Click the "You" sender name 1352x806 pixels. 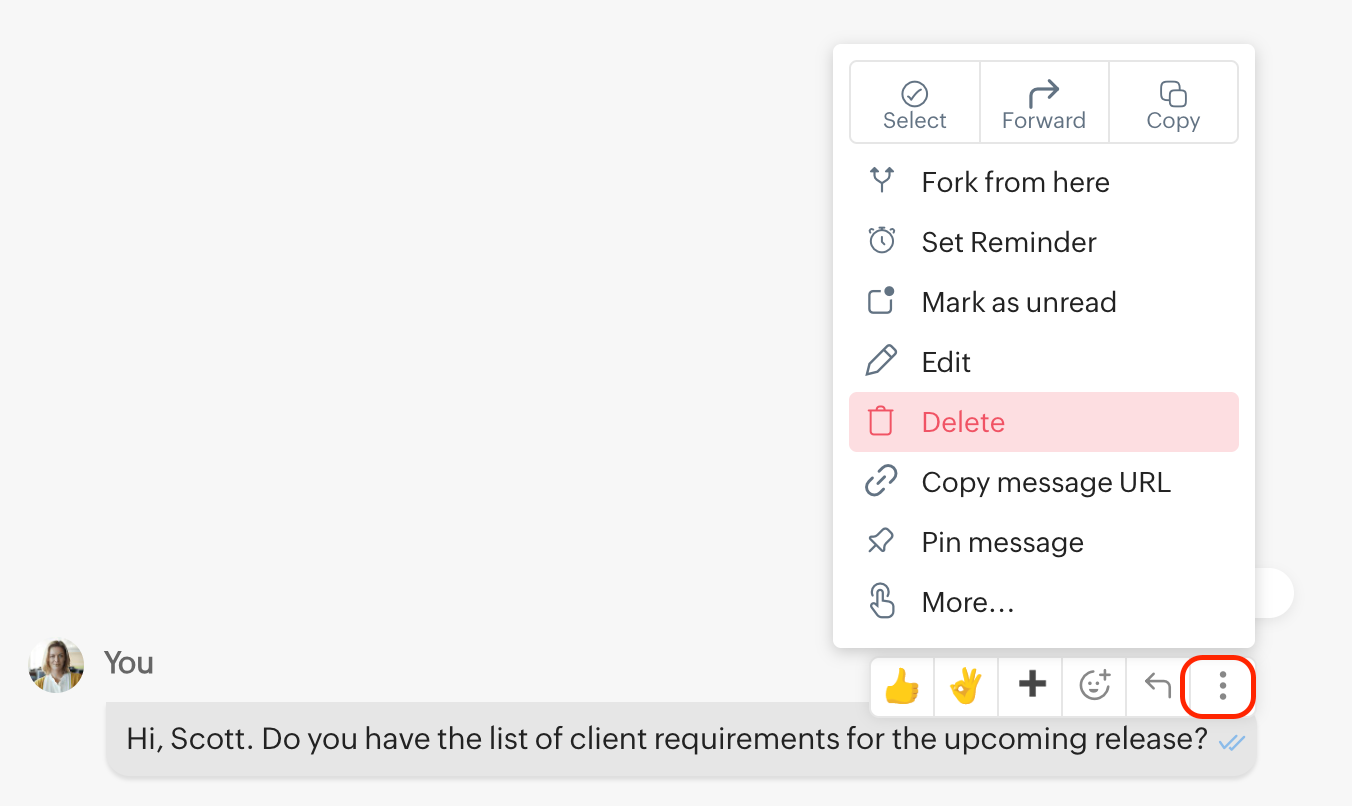click(x=128, y=663)
